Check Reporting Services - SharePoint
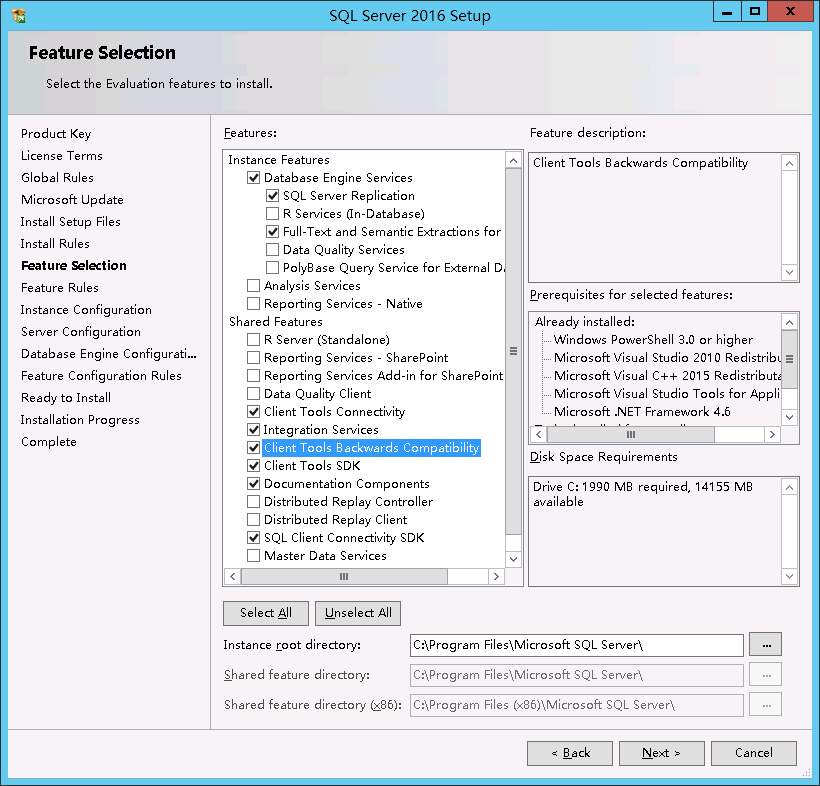This screenshot has height=786, width=820. 254,358
